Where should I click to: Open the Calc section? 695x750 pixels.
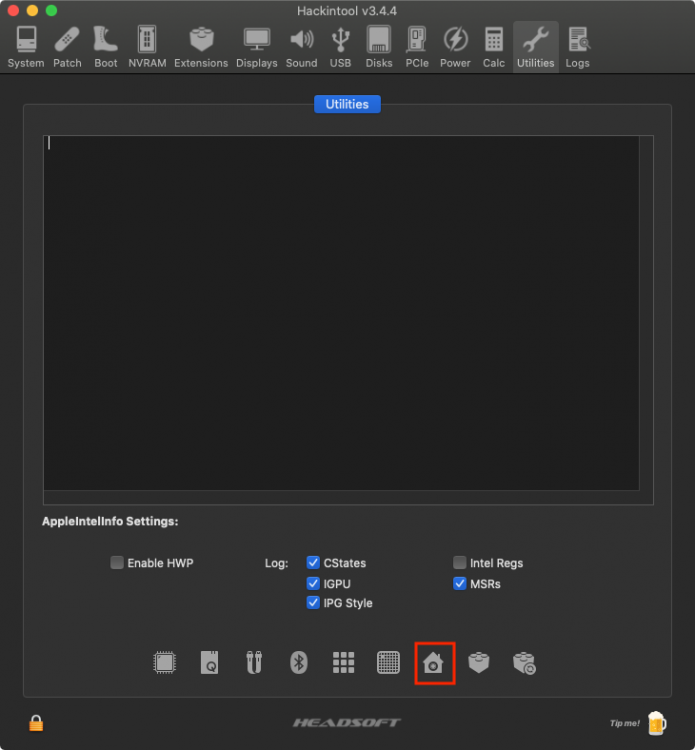pyautogui.click(x=494, y=47)
